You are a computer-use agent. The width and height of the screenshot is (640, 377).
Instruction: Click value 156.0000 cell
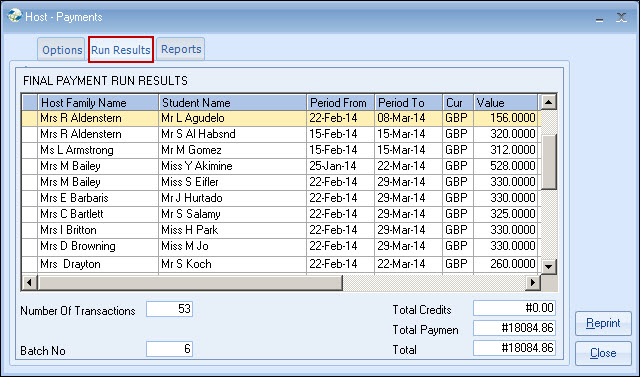505,118
